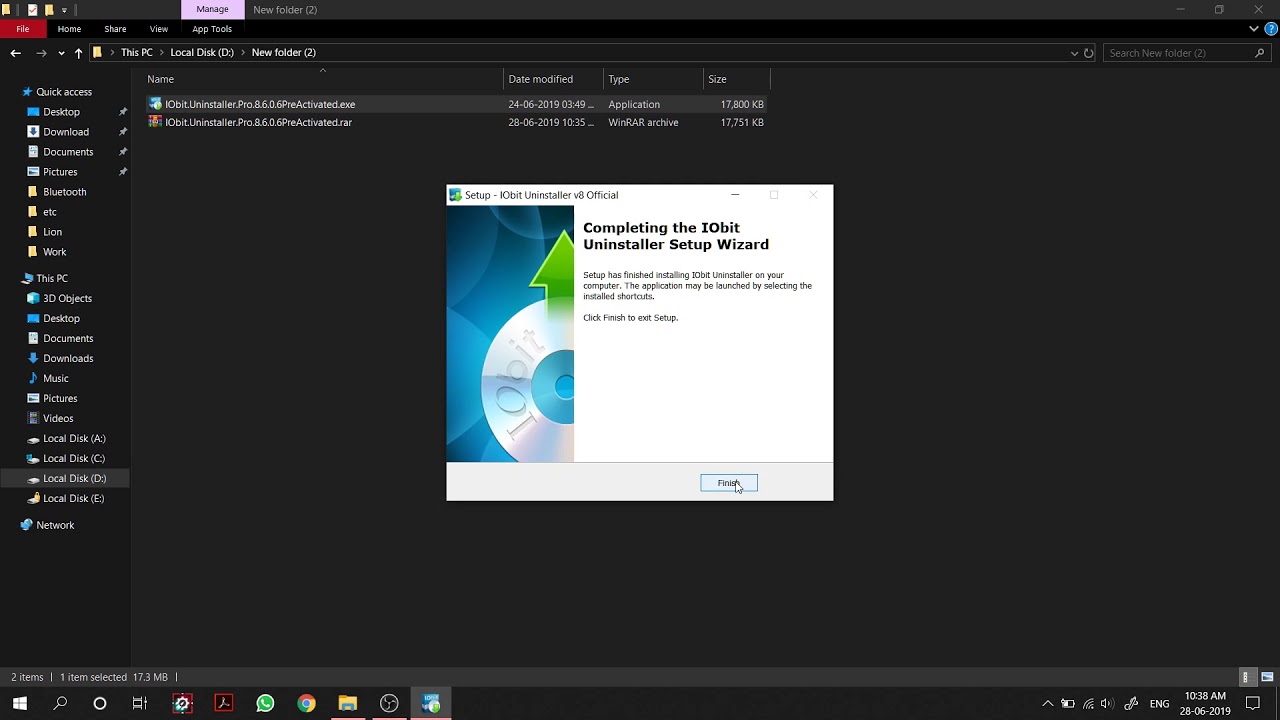The image size is (1280, 720).
Task: Open Explorer help question mark icon
Action: (1271, 29)
